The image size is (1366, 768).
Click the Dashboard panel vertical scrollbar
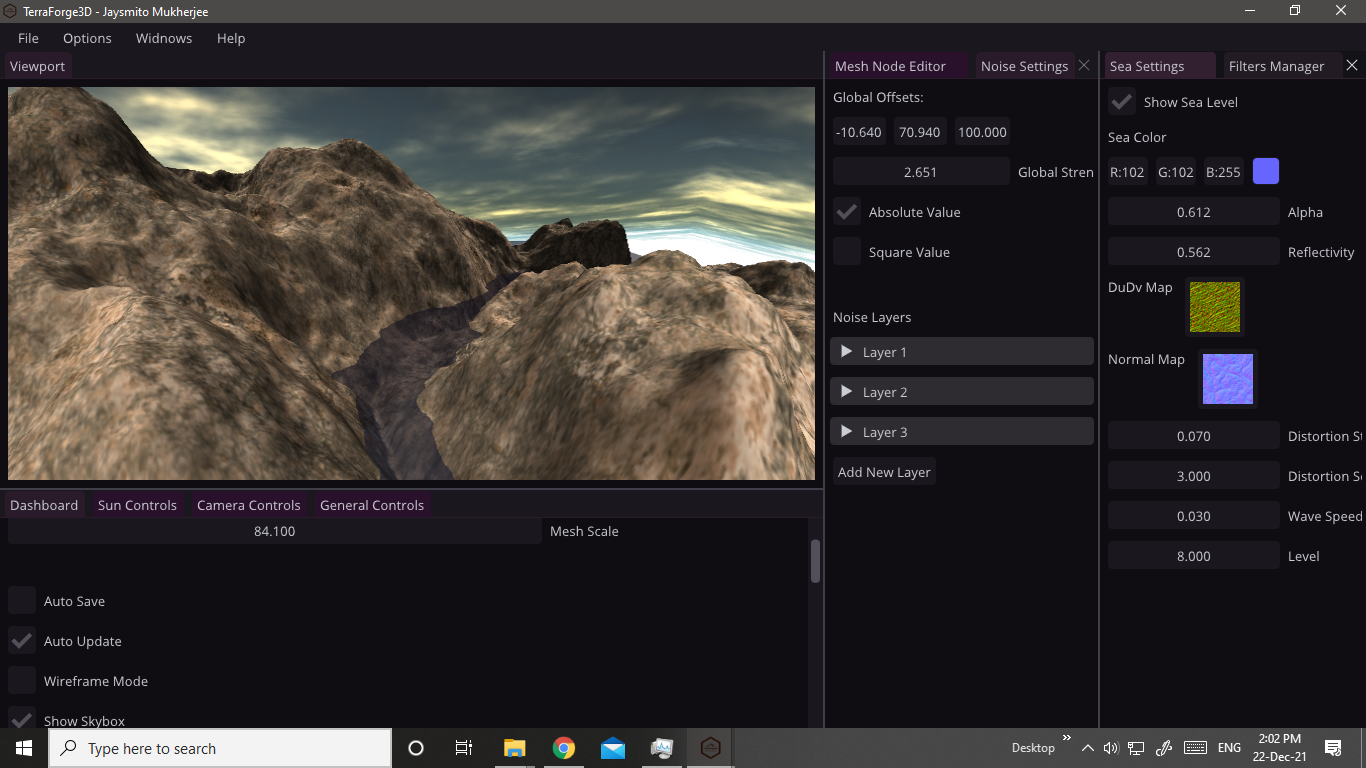pos(815,561)
